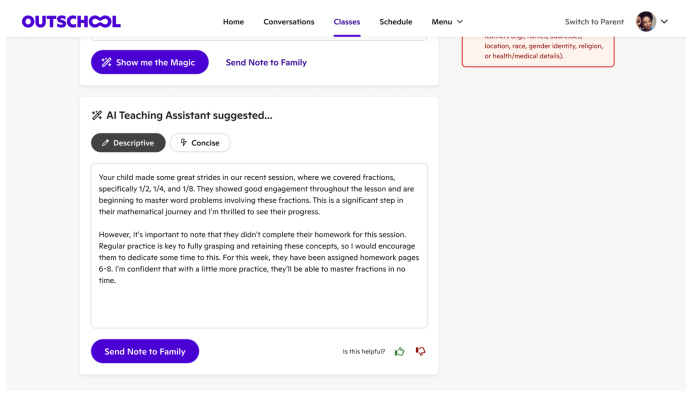Image resolution: width=688 pixels, height=393 pixels.
Task: Open the user profile avatar
Action: click(x=646, y=21)
